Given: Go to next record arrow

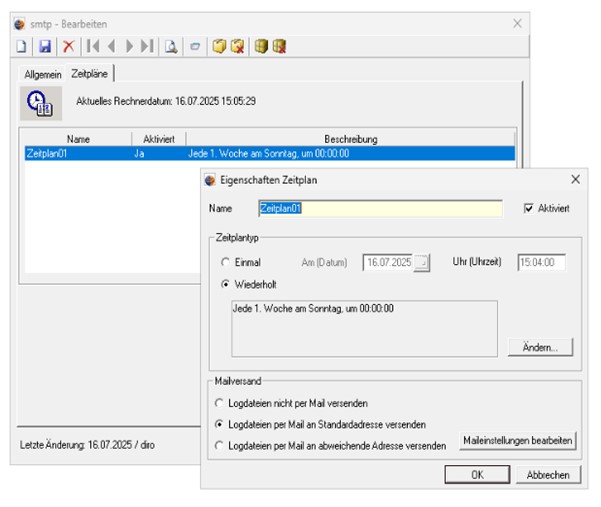Looking at the screenshot, I should pos(129,46).
